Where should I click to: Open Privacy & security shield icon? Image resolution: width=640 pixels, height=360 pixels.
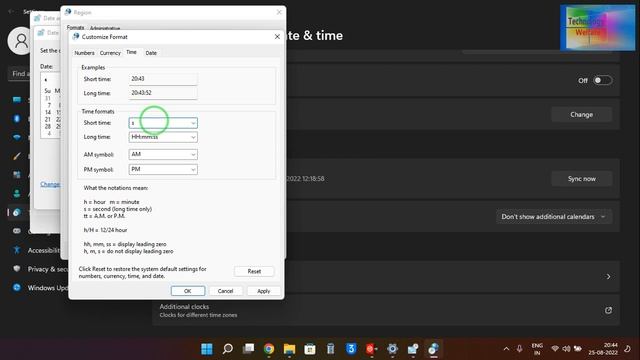(17, 269)
